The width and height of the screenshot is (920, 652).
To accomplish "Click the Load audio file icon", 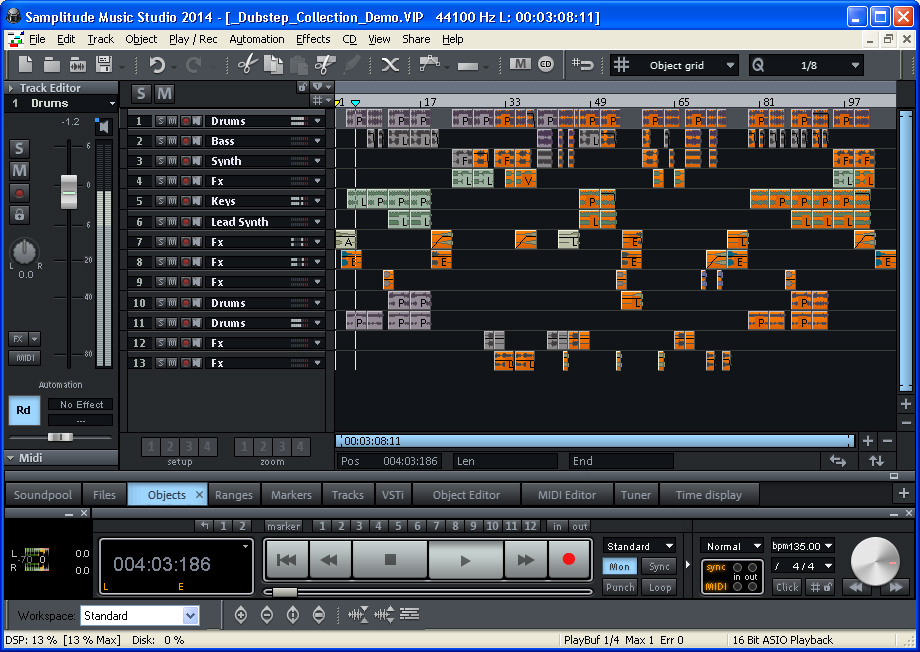I will click(78, 64).
